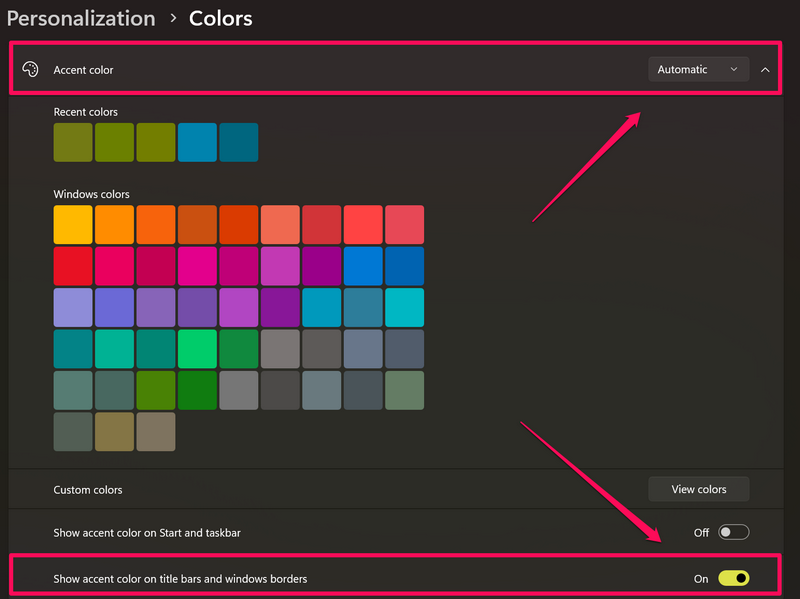Pick the bright blue recent color swatch
800x599 pixels.
pos(197,142)
